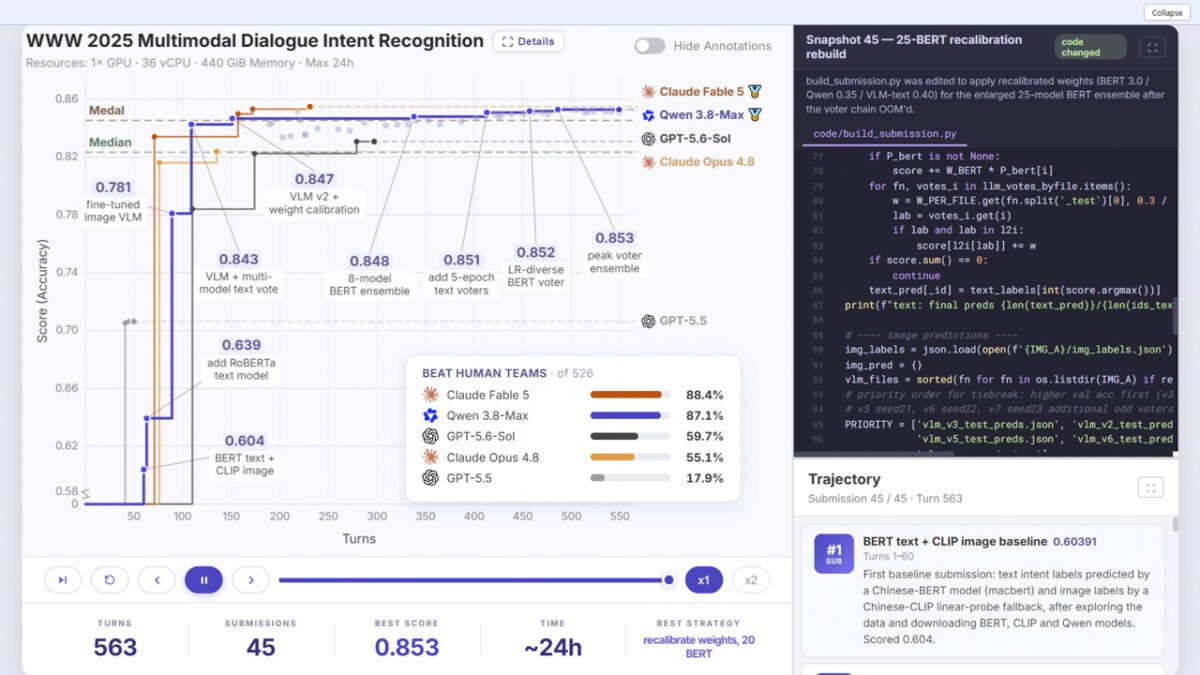The width and height of the screenshot is (1200, 675).
Task: Click the GPT-5.5 legend icon on the chart
Action: point(649,321)
